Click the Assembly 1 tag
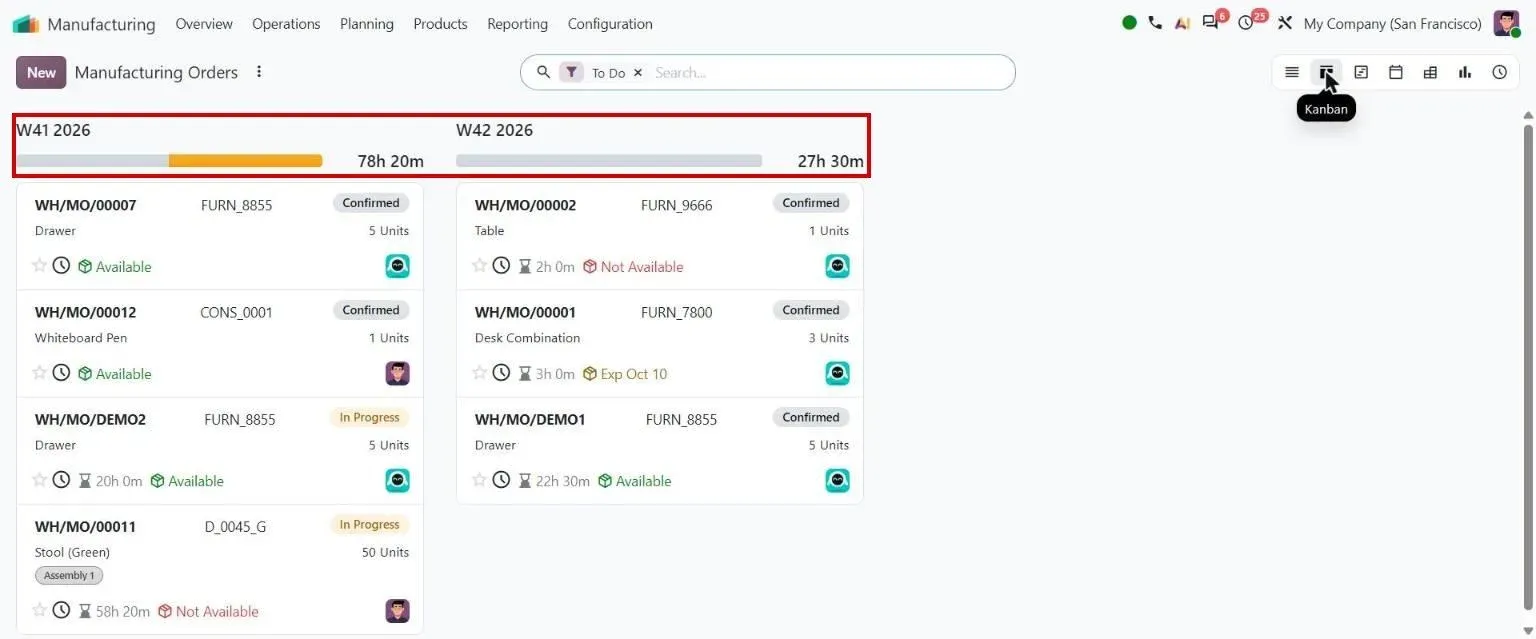 (x=69, y=575)
